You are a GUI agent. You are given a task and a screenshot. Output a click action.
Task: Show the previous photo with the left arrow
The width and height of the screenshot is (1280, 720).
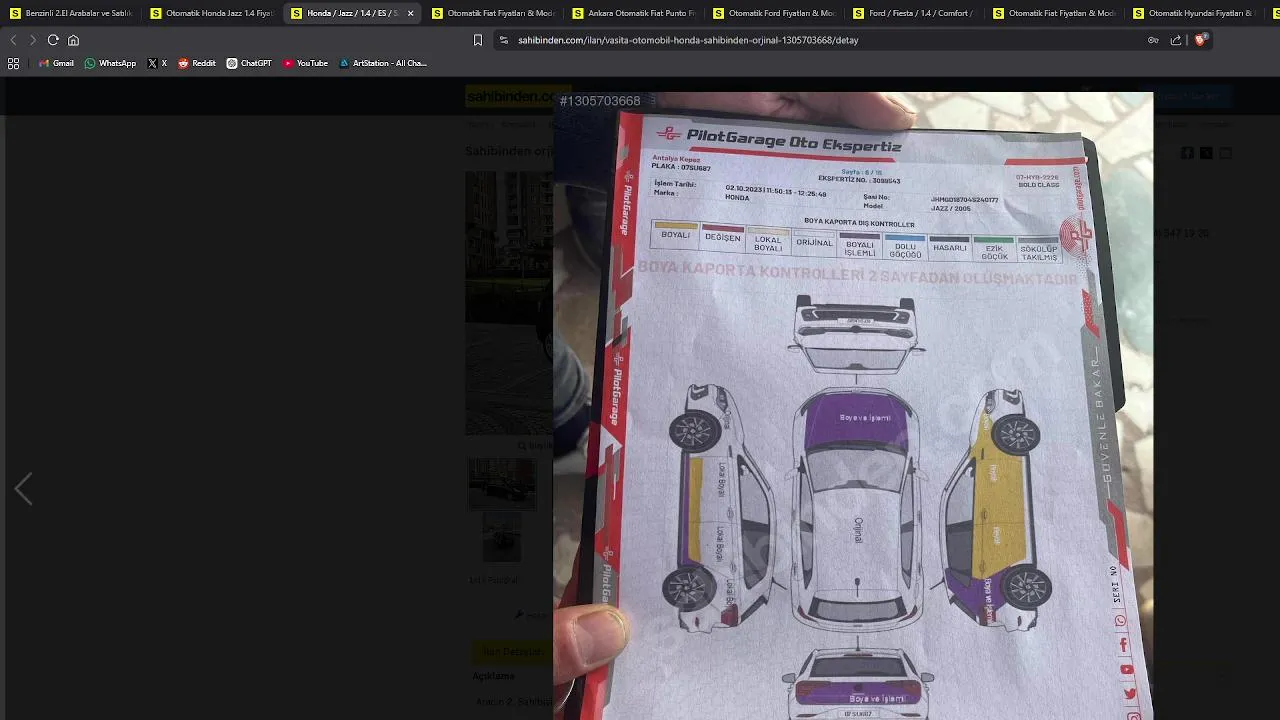24,489
